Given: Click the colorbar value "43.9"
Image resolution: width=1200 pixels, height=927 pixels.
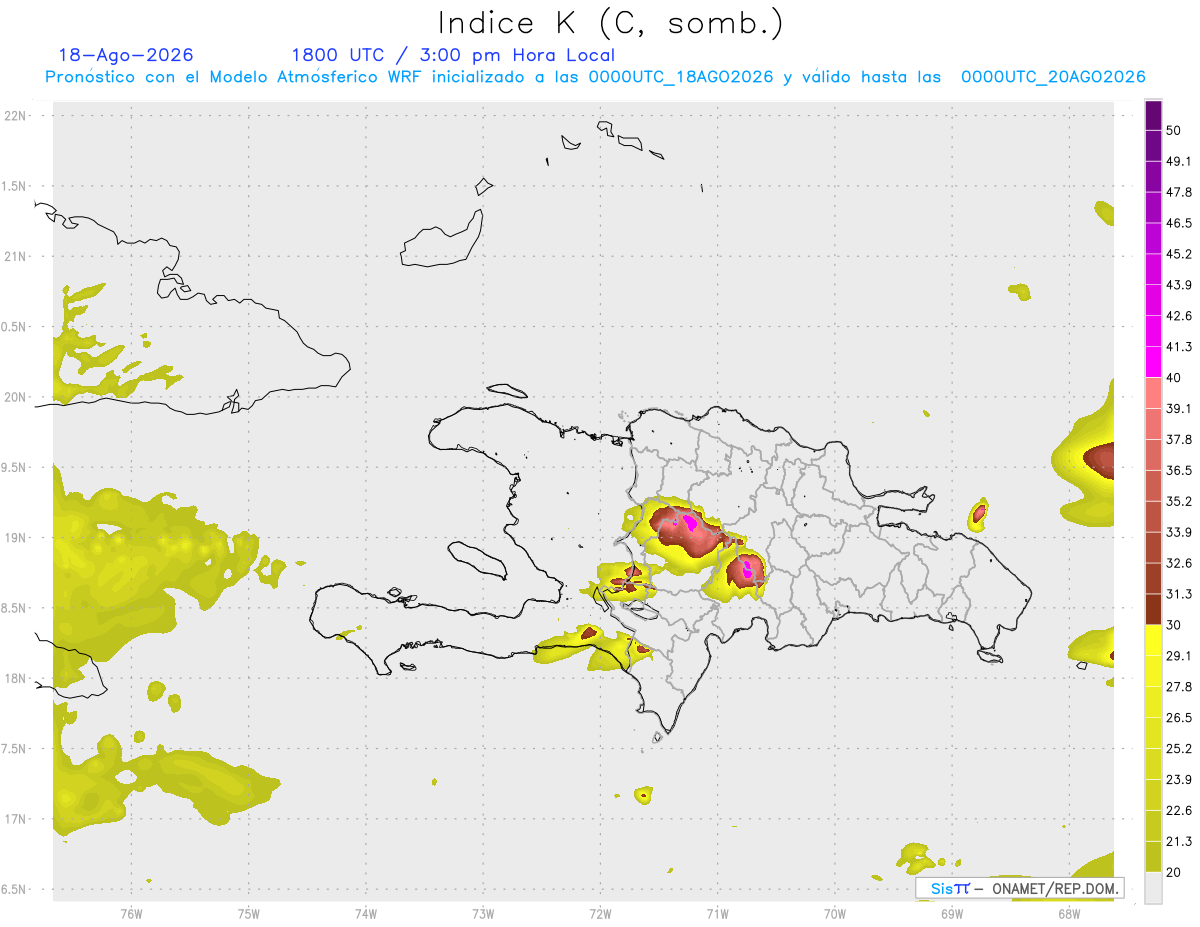Looking at the screenshot, I should point(1178,285).
